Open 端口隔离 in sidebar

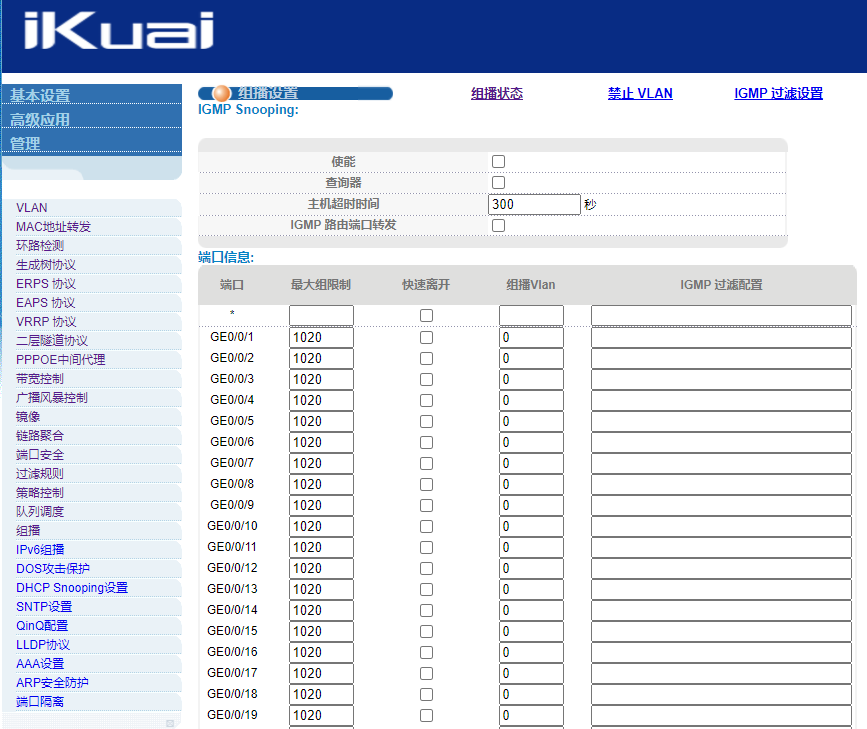click(40, 701)
